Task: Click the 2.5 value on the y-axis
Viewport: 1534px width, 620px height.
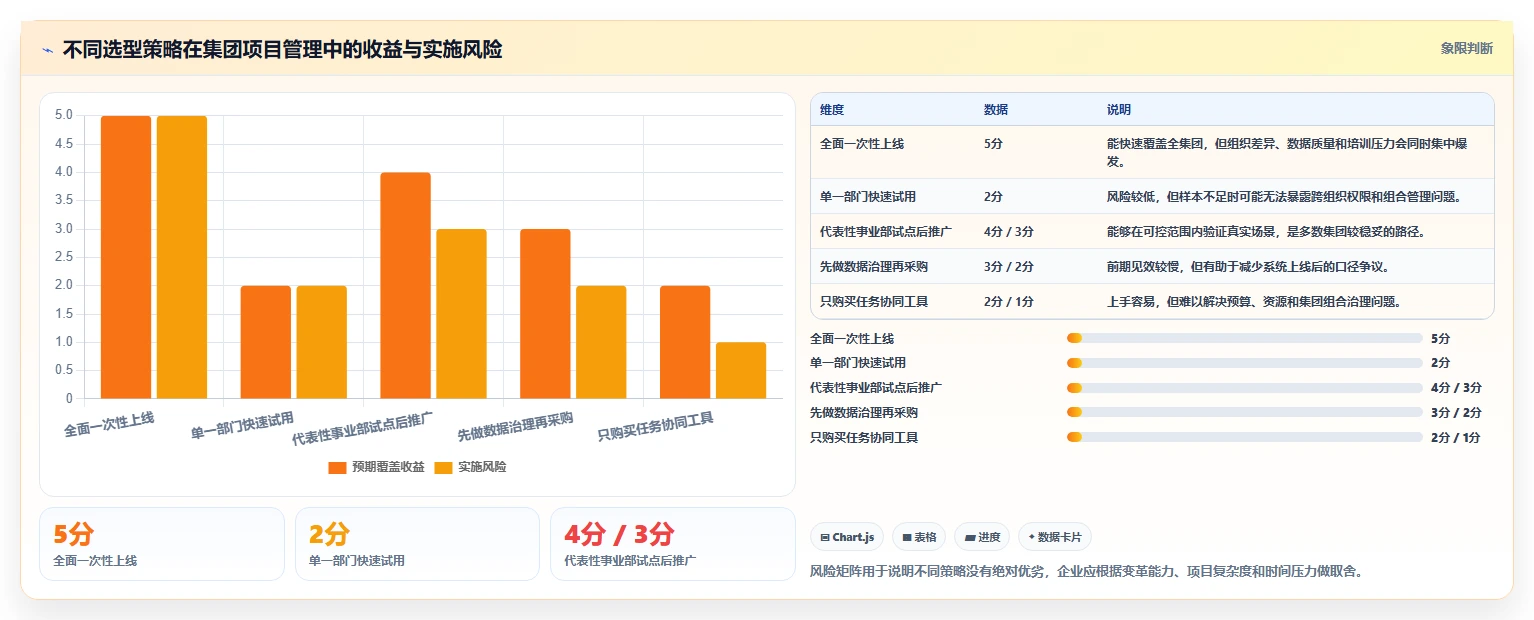Action: pos(63,257)
